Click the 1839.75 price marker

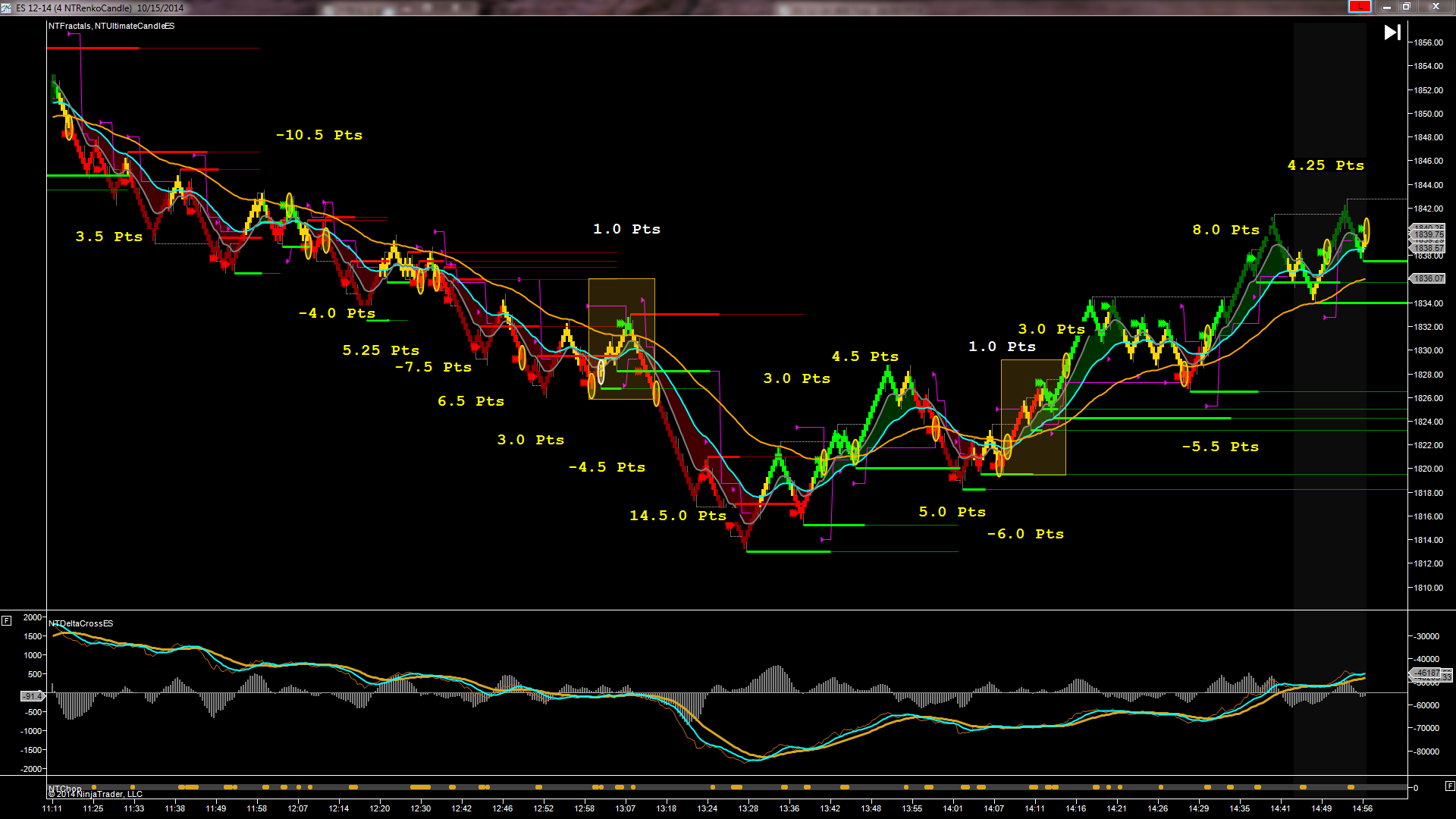click(x=1428, y=235)
